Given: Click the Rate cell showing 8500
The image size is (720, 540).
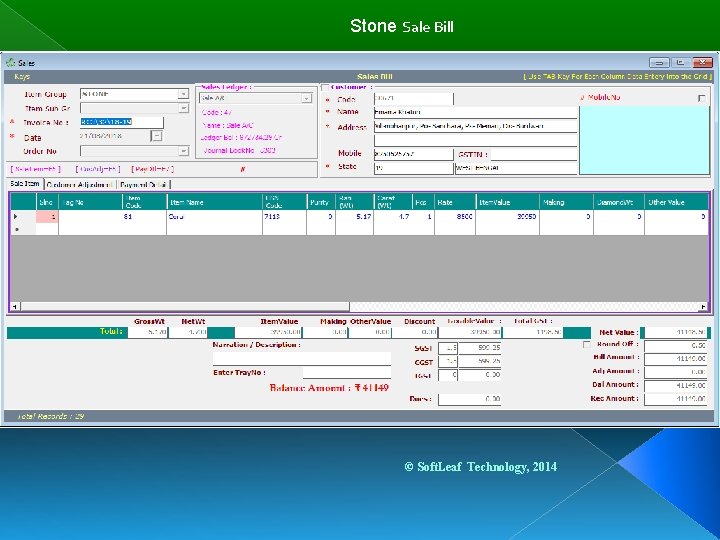Looking at the screenshot, I should tap(455, 216).
